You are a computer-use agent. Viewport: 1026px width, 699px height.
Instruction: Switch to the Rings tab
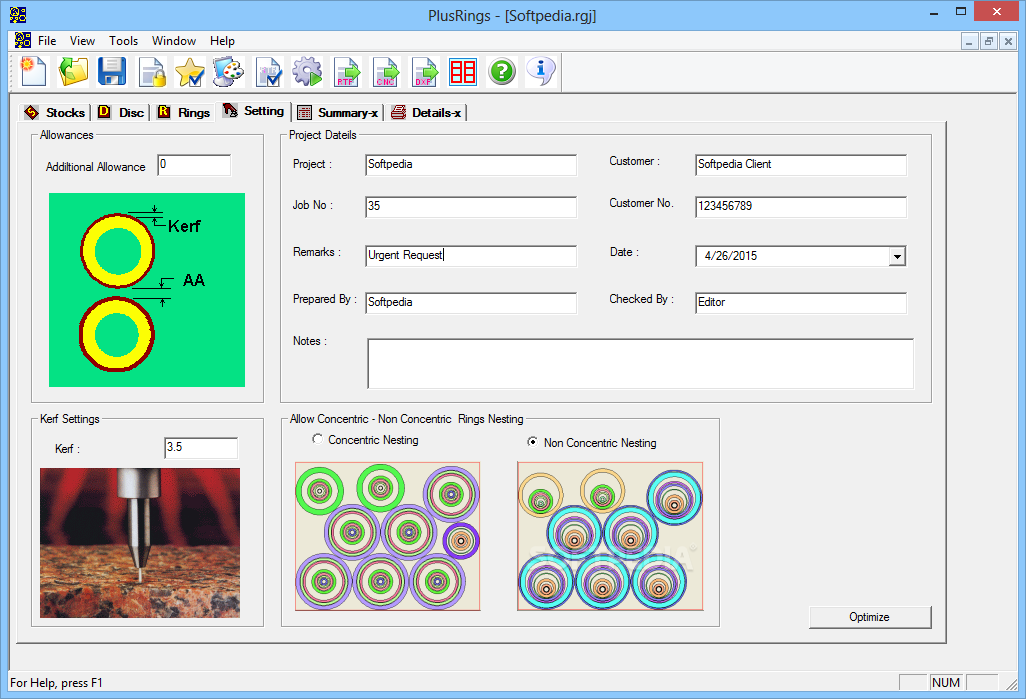click(184, 113)
